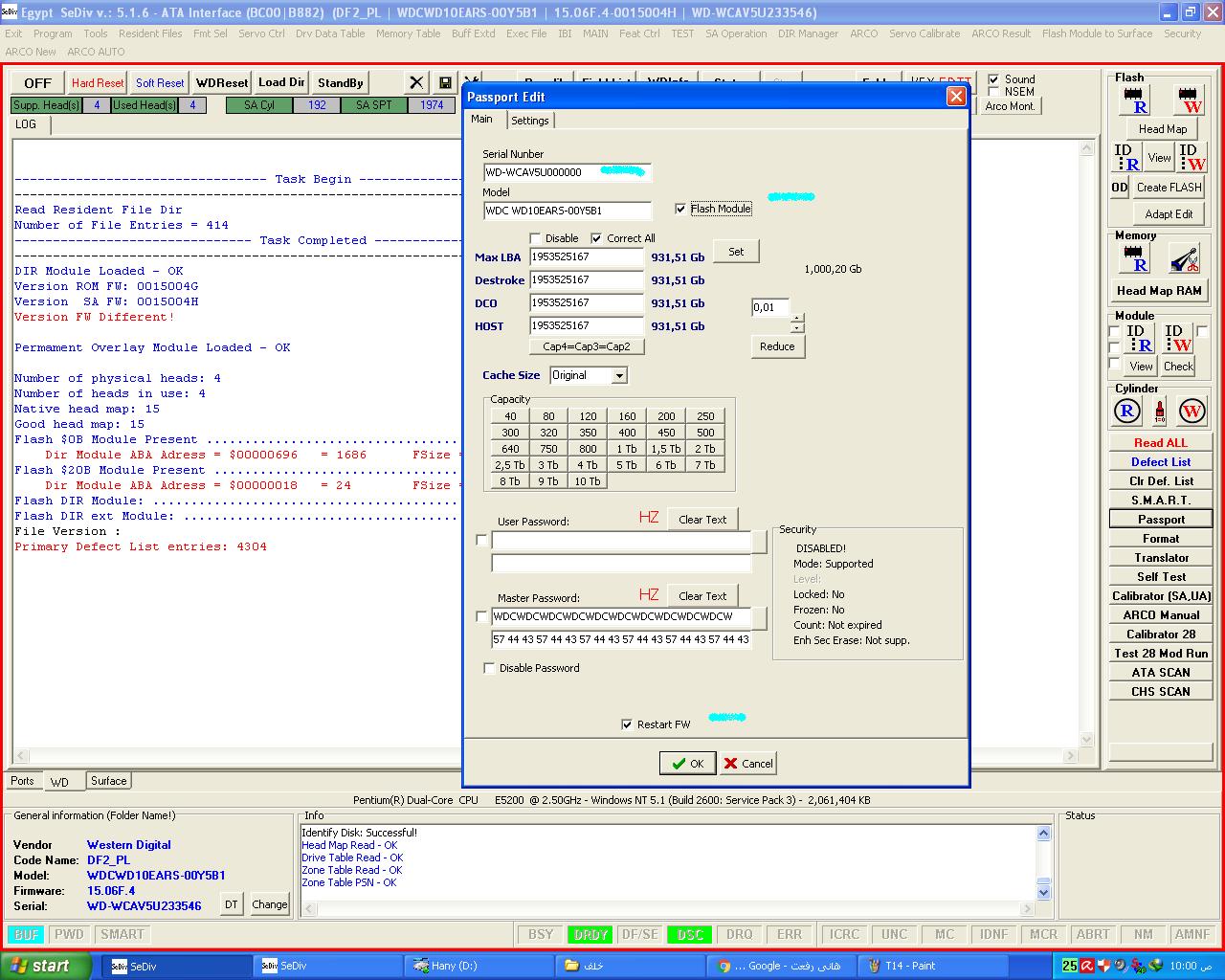Image resolution: width=1225 pixels, height=980 pixels.
Task: Enable the Master Password checkbox
Action: pyautogui.click(x=481, y=617)
